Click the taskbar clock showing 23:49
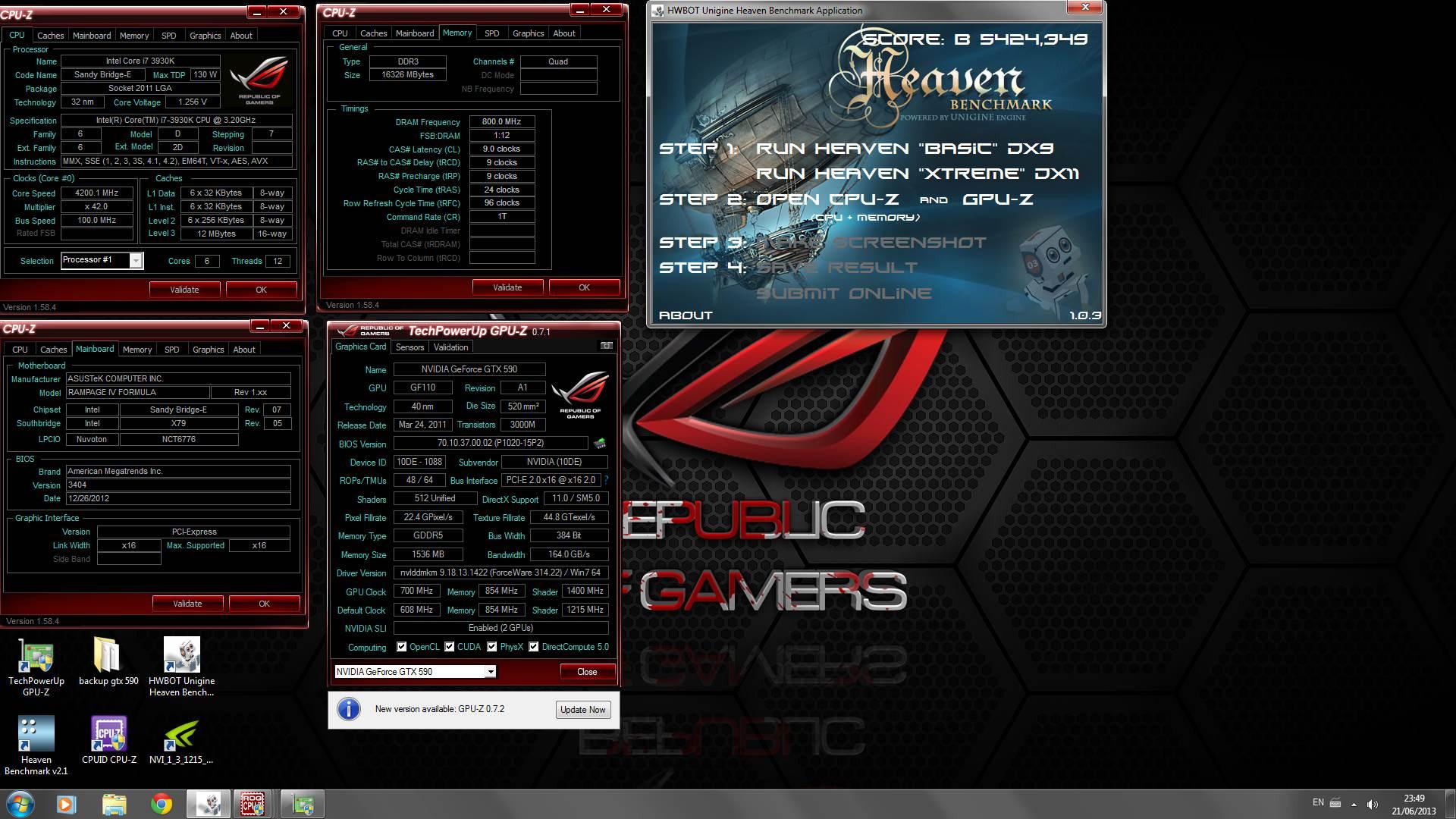 pos(1414,804)
